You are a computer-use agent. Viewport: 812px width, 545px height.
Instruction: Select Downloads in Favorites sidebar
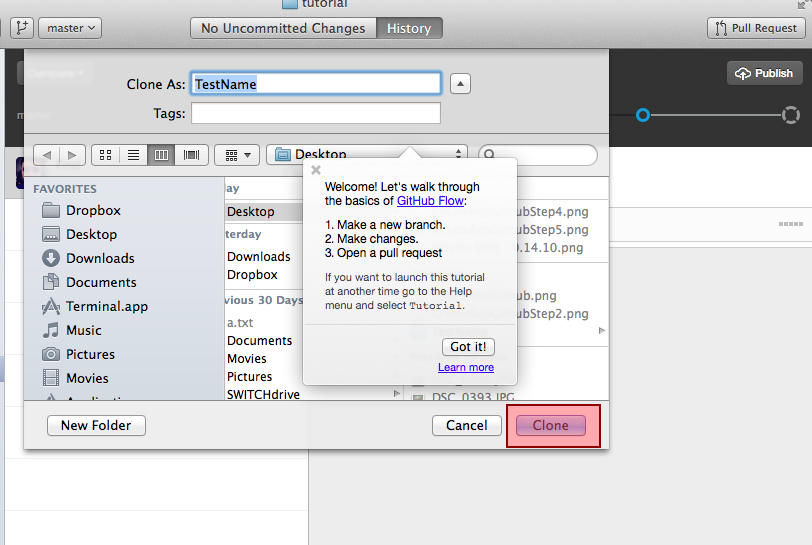[89, 258]
